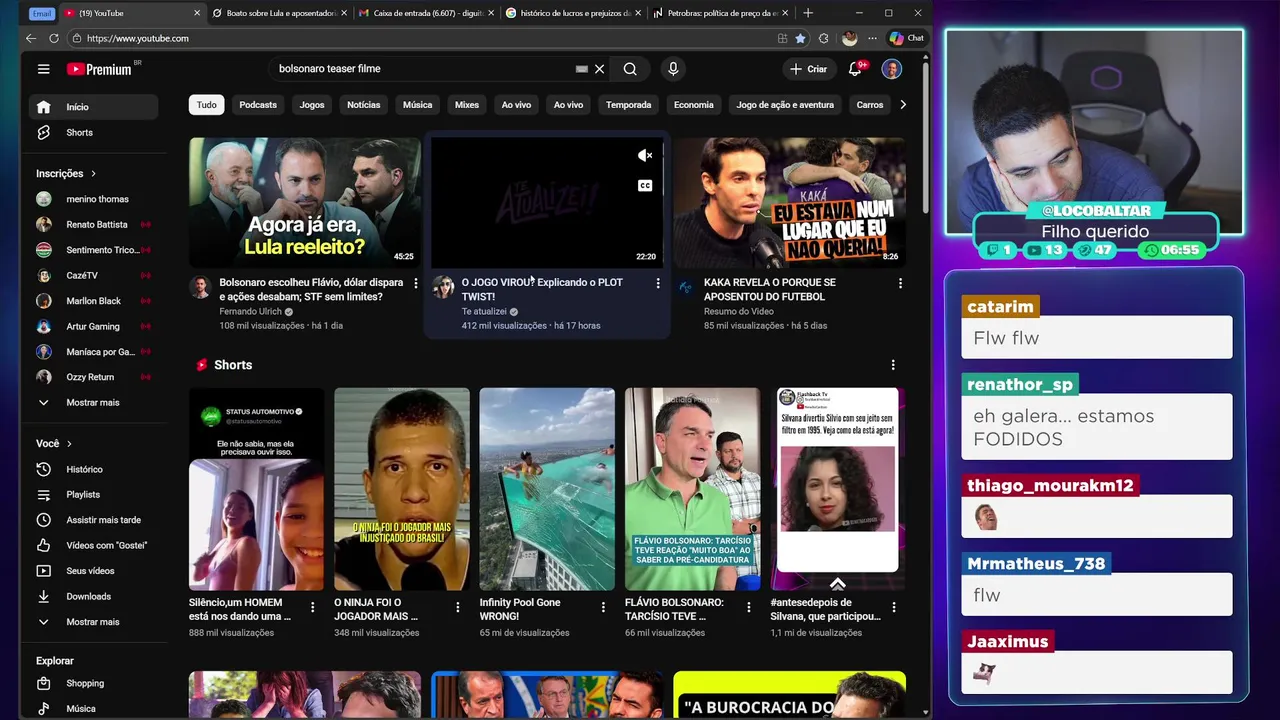This screenshot has height=720, width=1280.
Task: Select the Tudo filter chip
Action: [206, 104]
